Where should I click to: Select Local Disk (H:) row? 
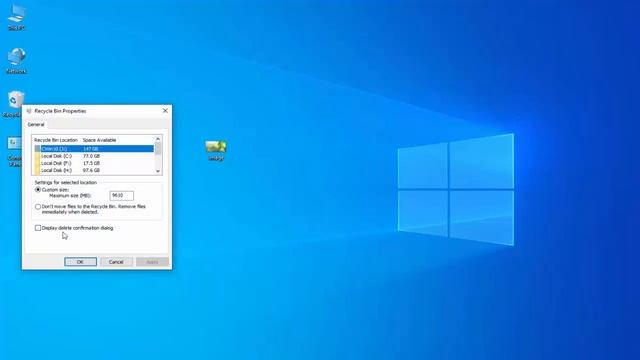pos(94,170)
